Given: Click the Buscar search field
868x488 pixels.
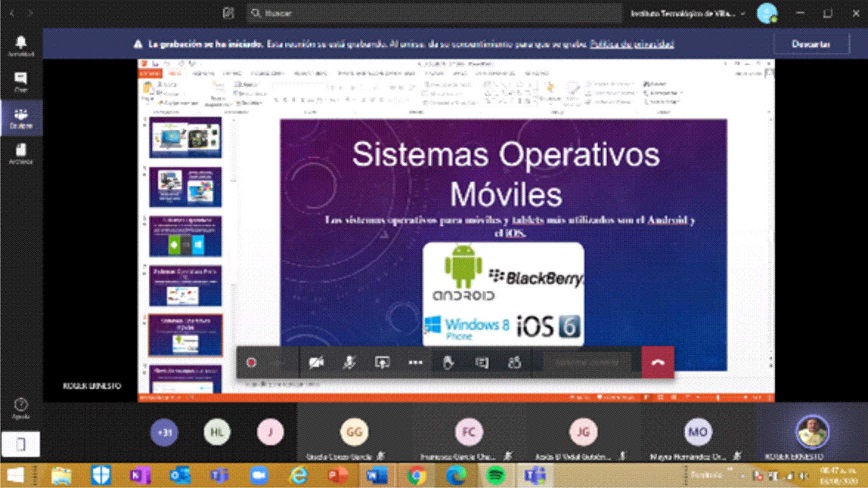Looking at the screenshot, I should [x=433, y=13].
